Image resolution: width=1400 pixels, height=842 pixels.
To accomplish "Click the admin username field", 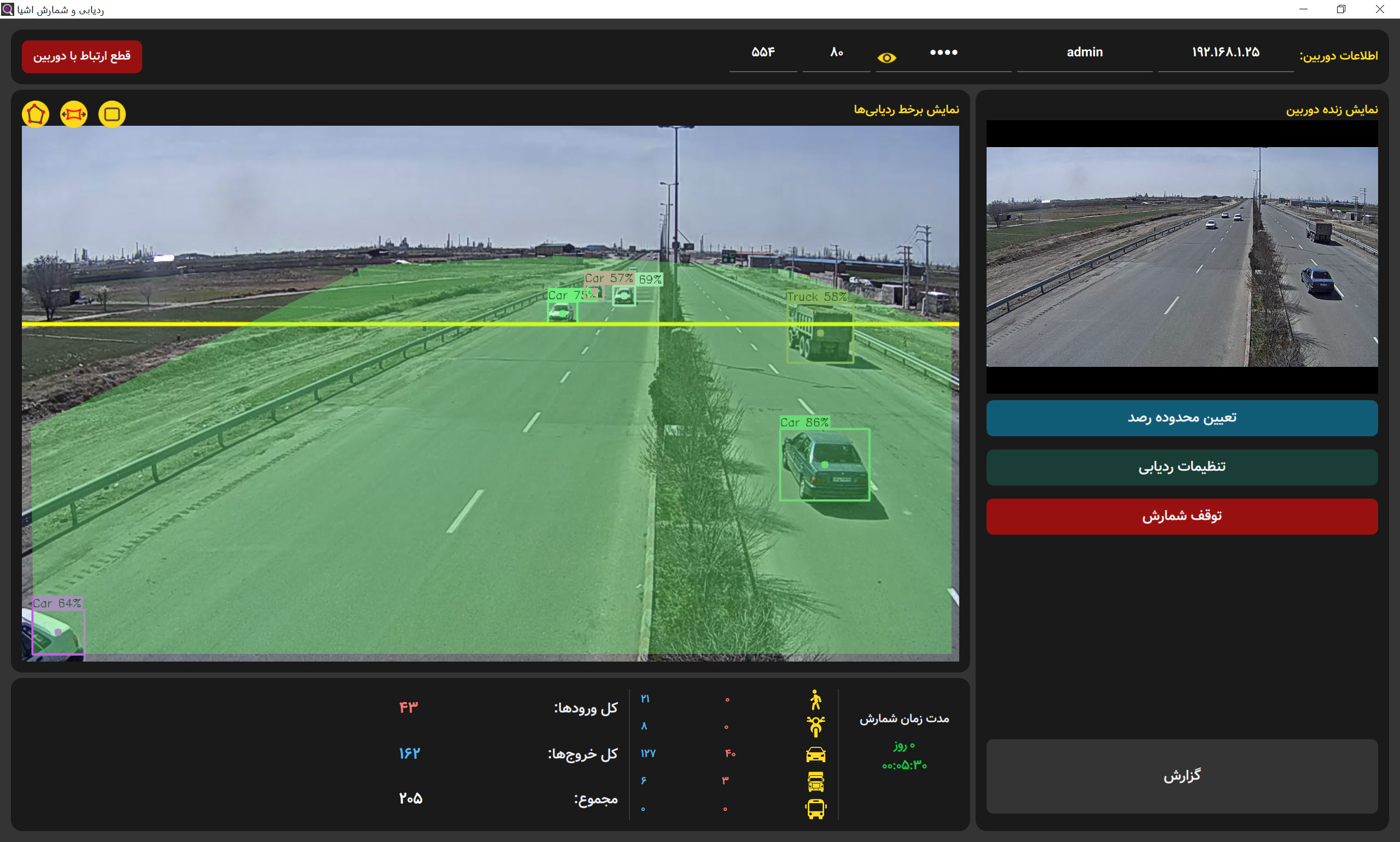I will click(x=1084, y=54).
